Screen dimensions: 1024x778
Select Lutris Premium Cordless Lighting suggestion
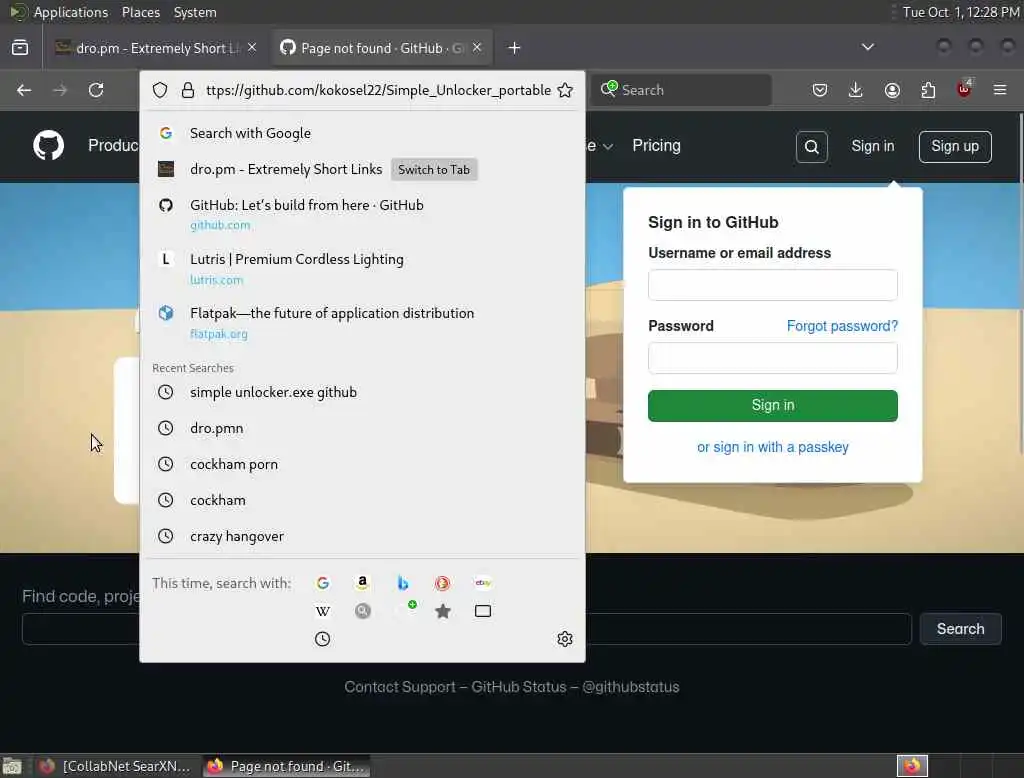point(362,268)
